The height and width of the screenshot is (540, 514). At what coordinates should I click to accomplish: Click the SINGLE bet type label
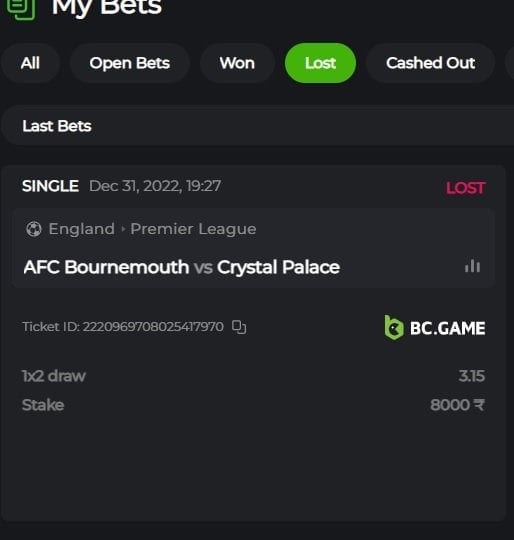[50, 186]
